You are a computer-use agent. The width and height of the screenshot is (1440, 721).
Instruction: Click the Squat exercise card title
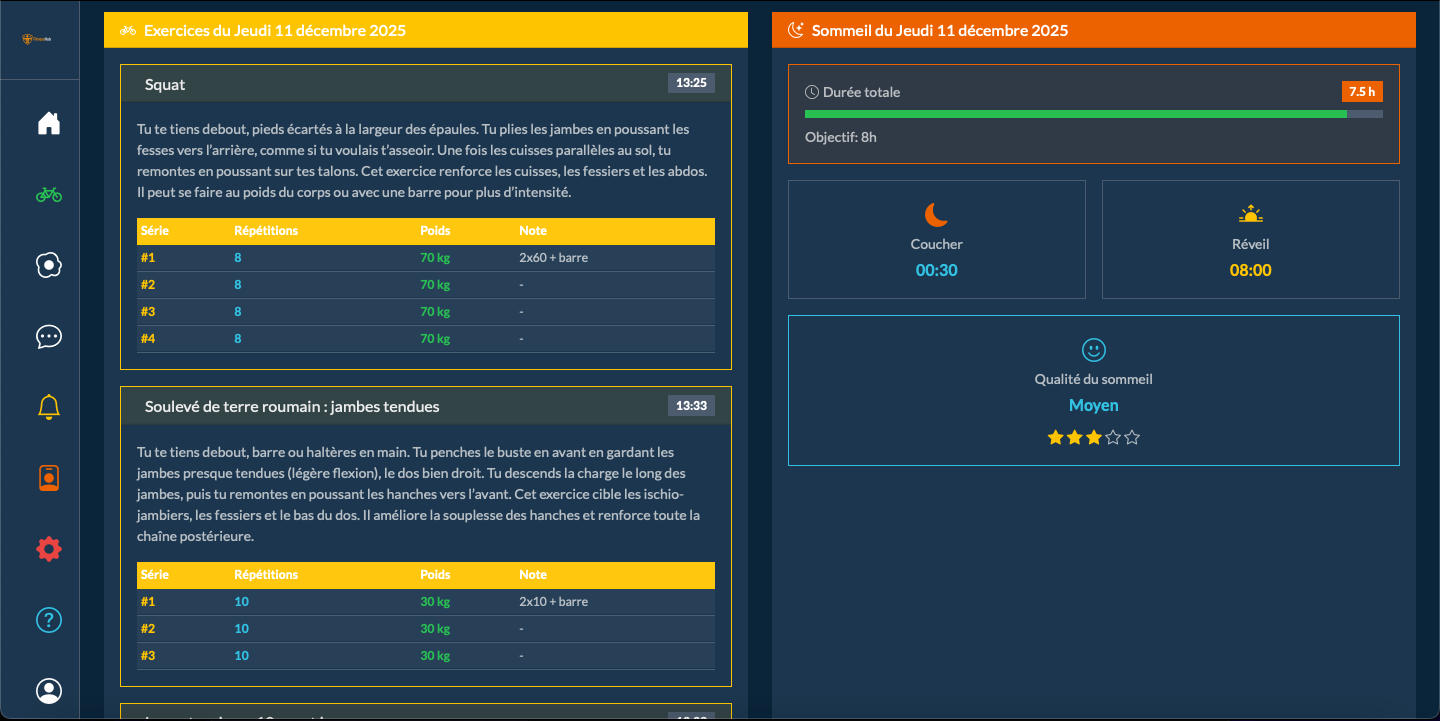[x=165, y=85]
